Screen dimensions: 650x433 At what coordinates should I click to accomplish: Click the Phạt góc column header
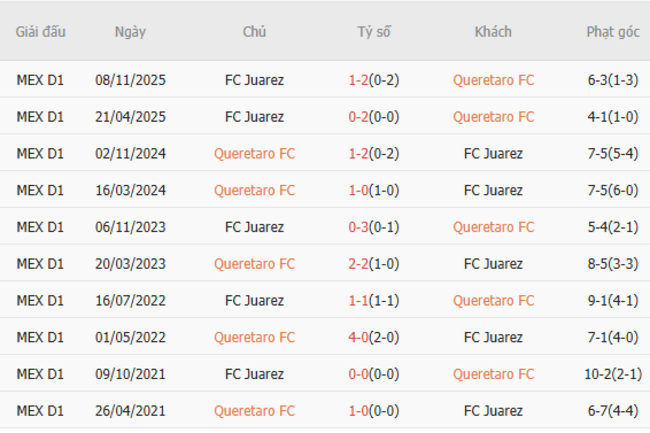pyautogui.click(x=613, y=32)
